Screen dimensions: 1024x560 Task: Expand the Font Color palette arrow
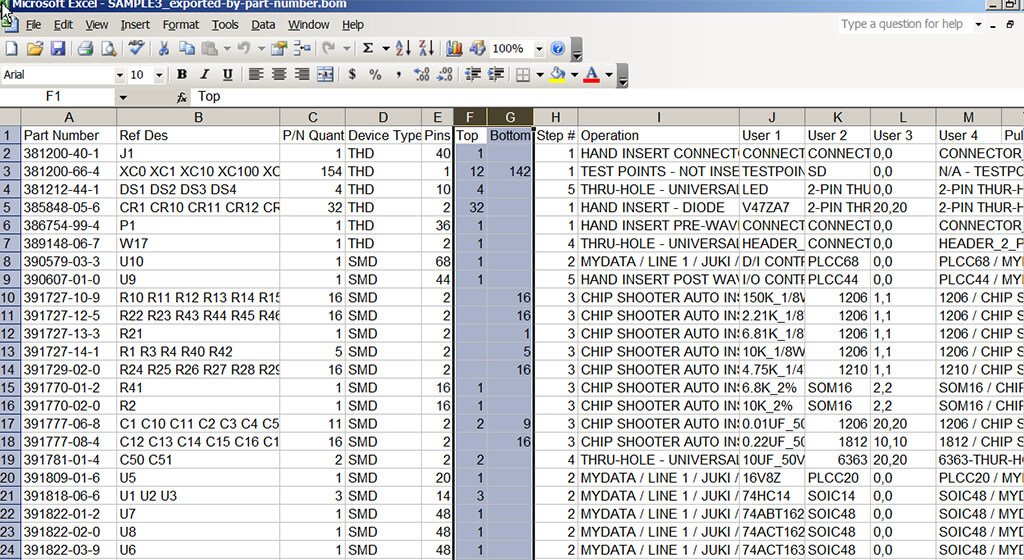click(x=609, y=74)
